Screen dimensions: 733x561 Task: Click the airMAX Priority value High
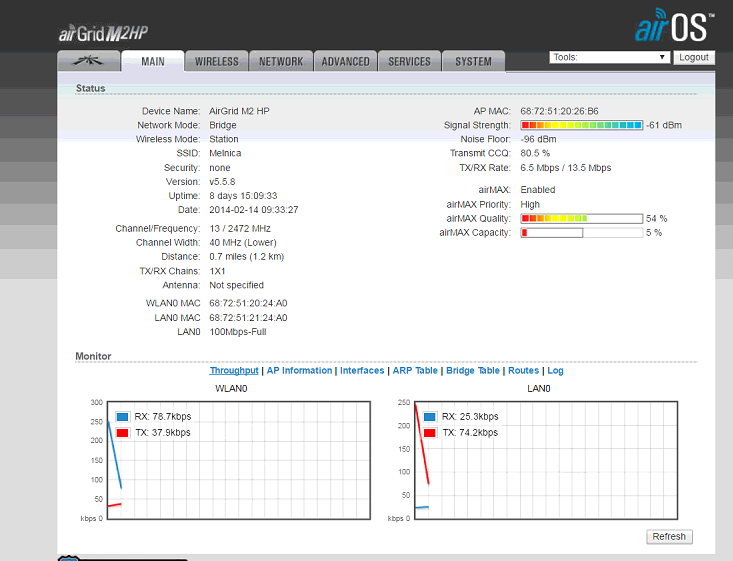pyautogui.click(x=530, y=204)
